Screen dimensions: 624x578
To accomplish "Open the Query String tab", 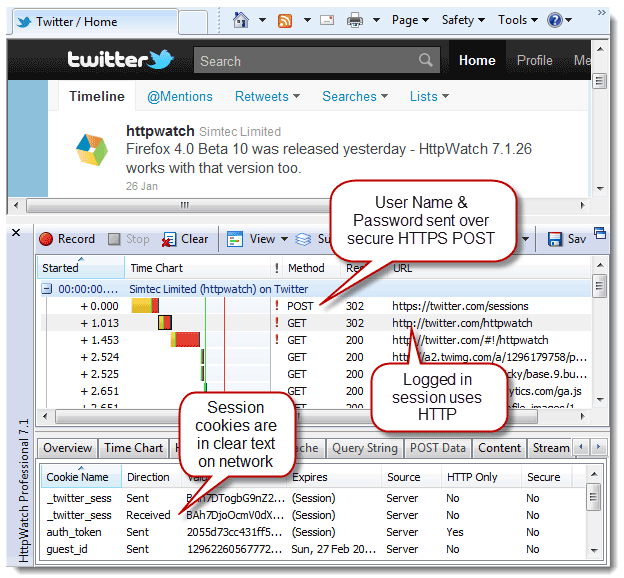I will [x=365, y=448].
